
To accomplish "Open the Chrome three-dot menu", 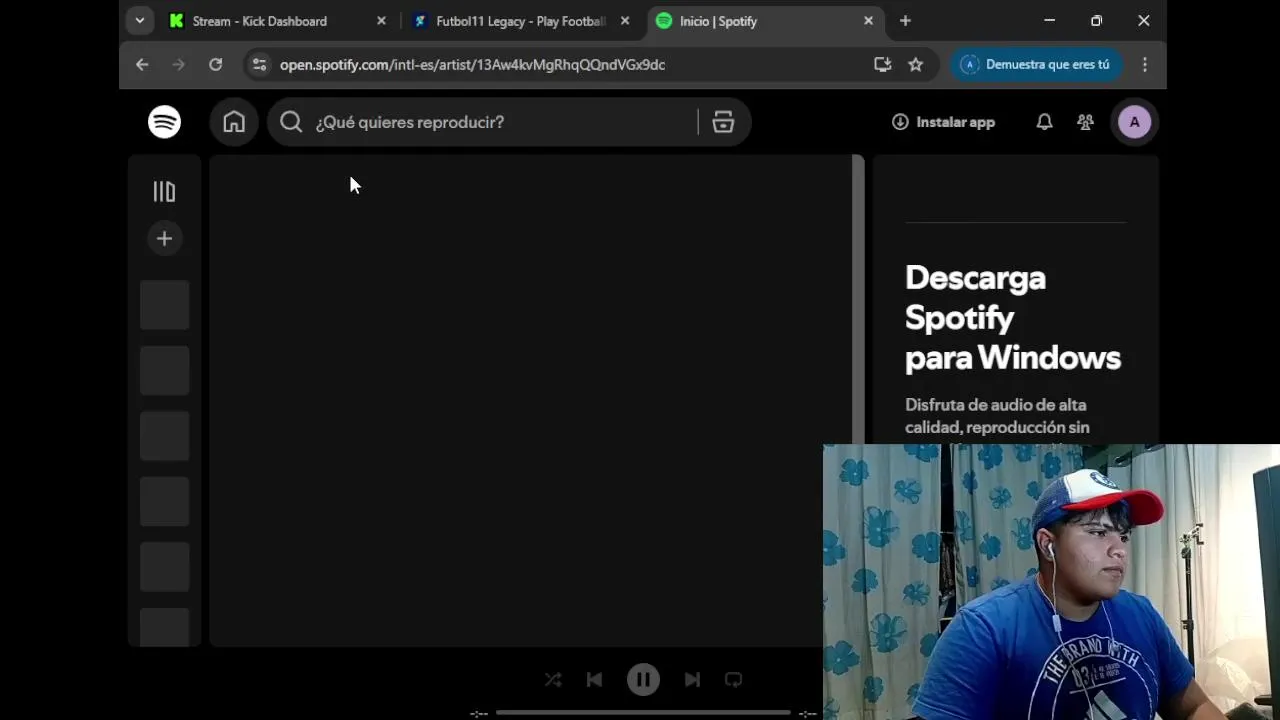I will point(1145,64).
